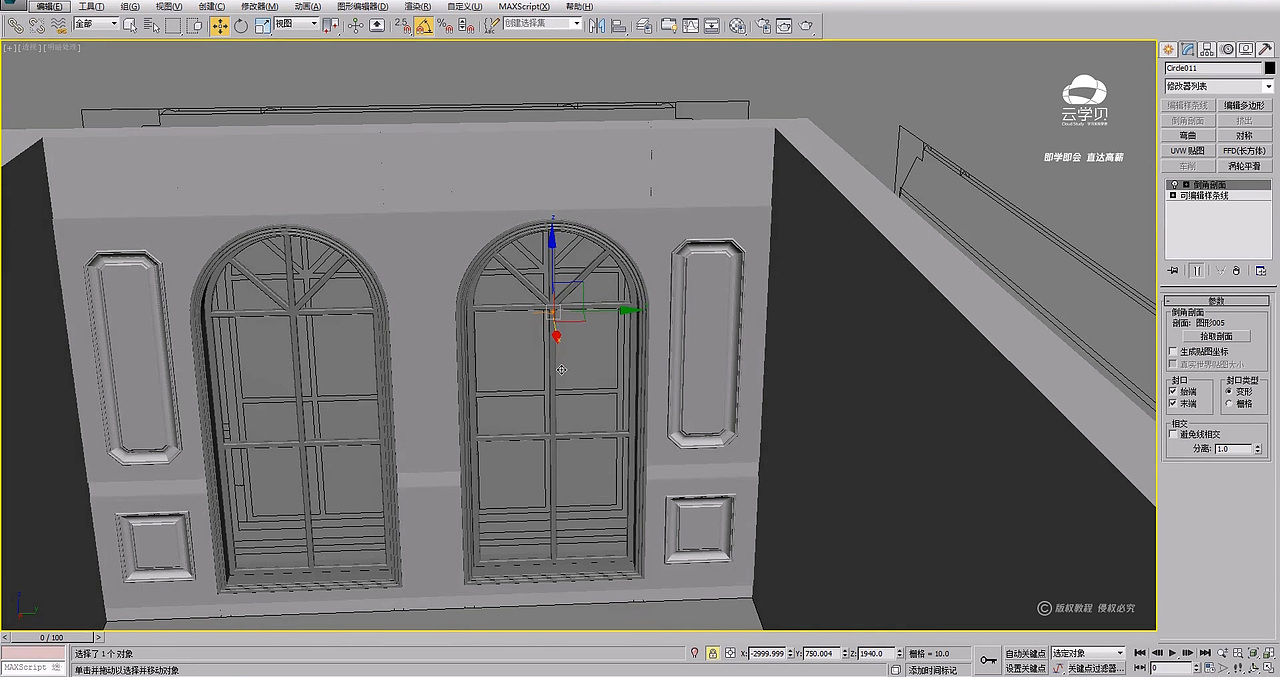Open the Material Editor icon
This screenshot has height=677, width=1280.
coord(737,24)
